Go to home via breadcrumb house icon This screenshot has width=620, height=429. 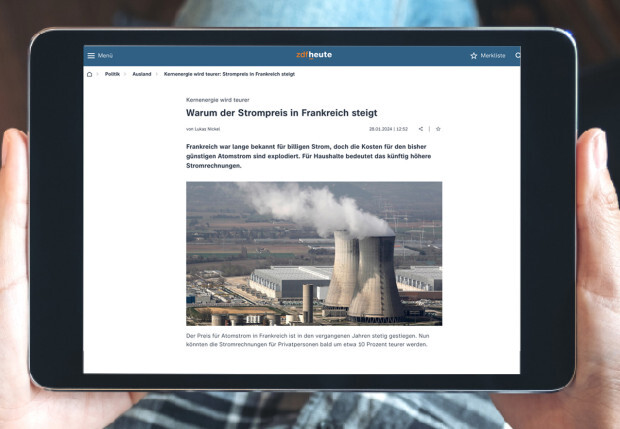click(x=89, y=74)
